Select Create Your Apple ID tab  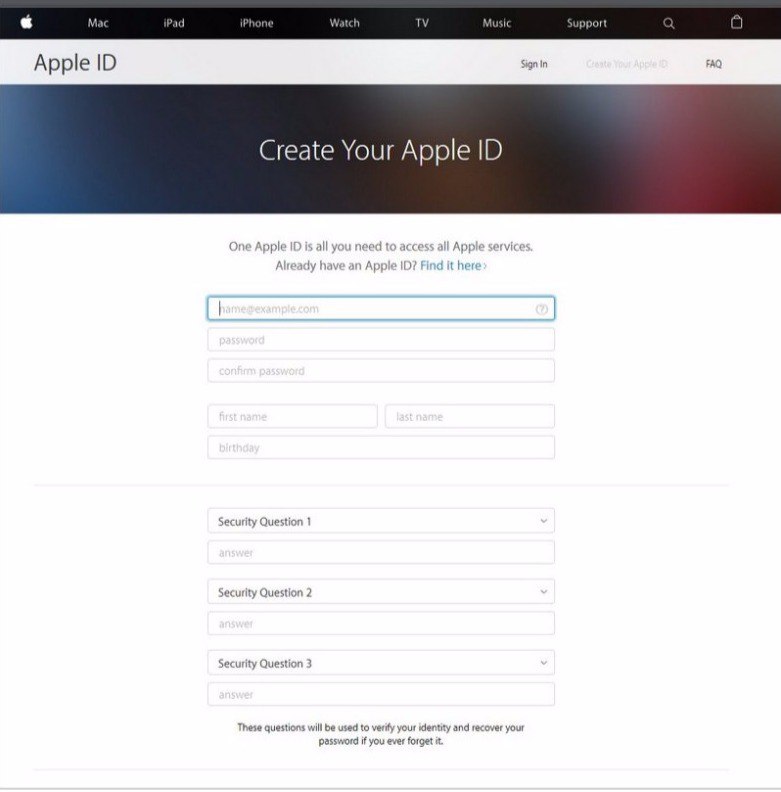tap(626, 64)
